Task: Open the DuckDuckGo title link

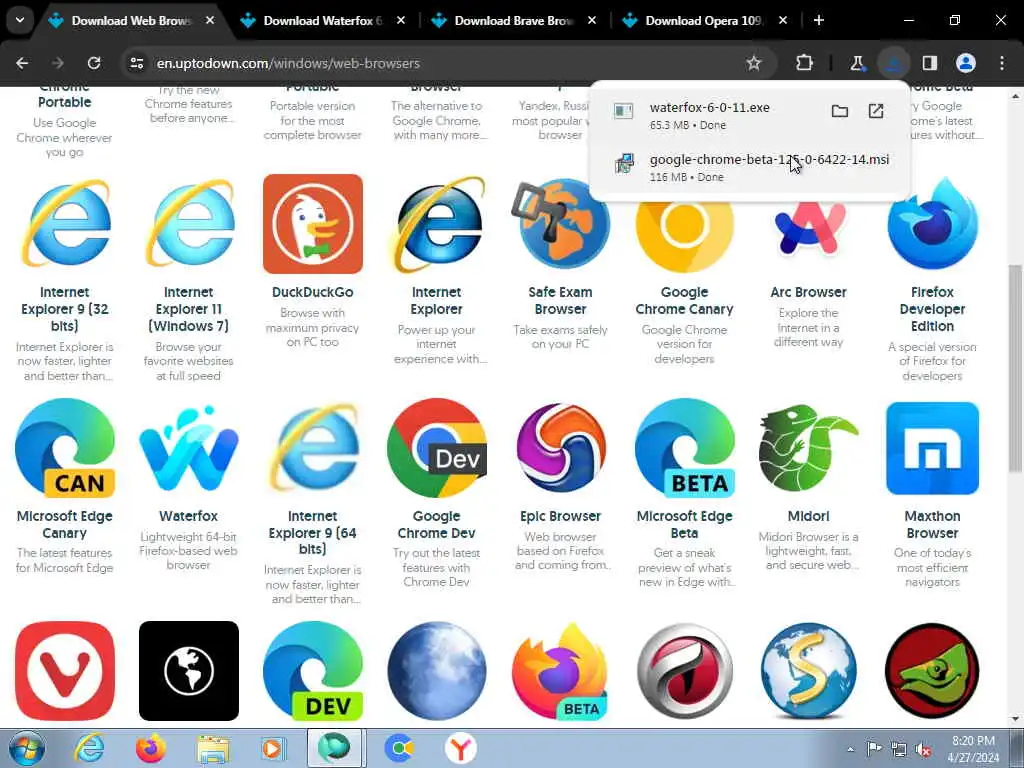Action: (313, 292)
